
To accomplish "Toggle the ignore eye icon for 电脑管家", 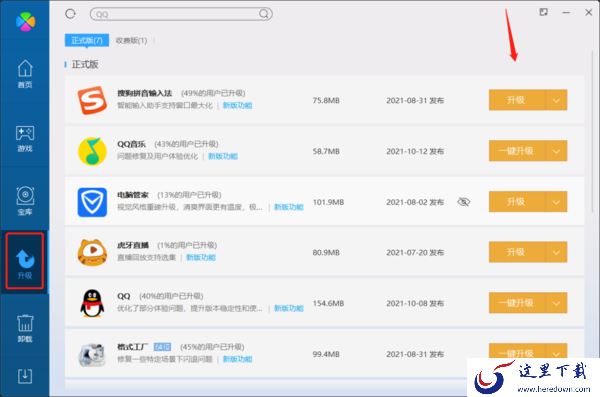I will pyautogui.click(x=463, y=202).
